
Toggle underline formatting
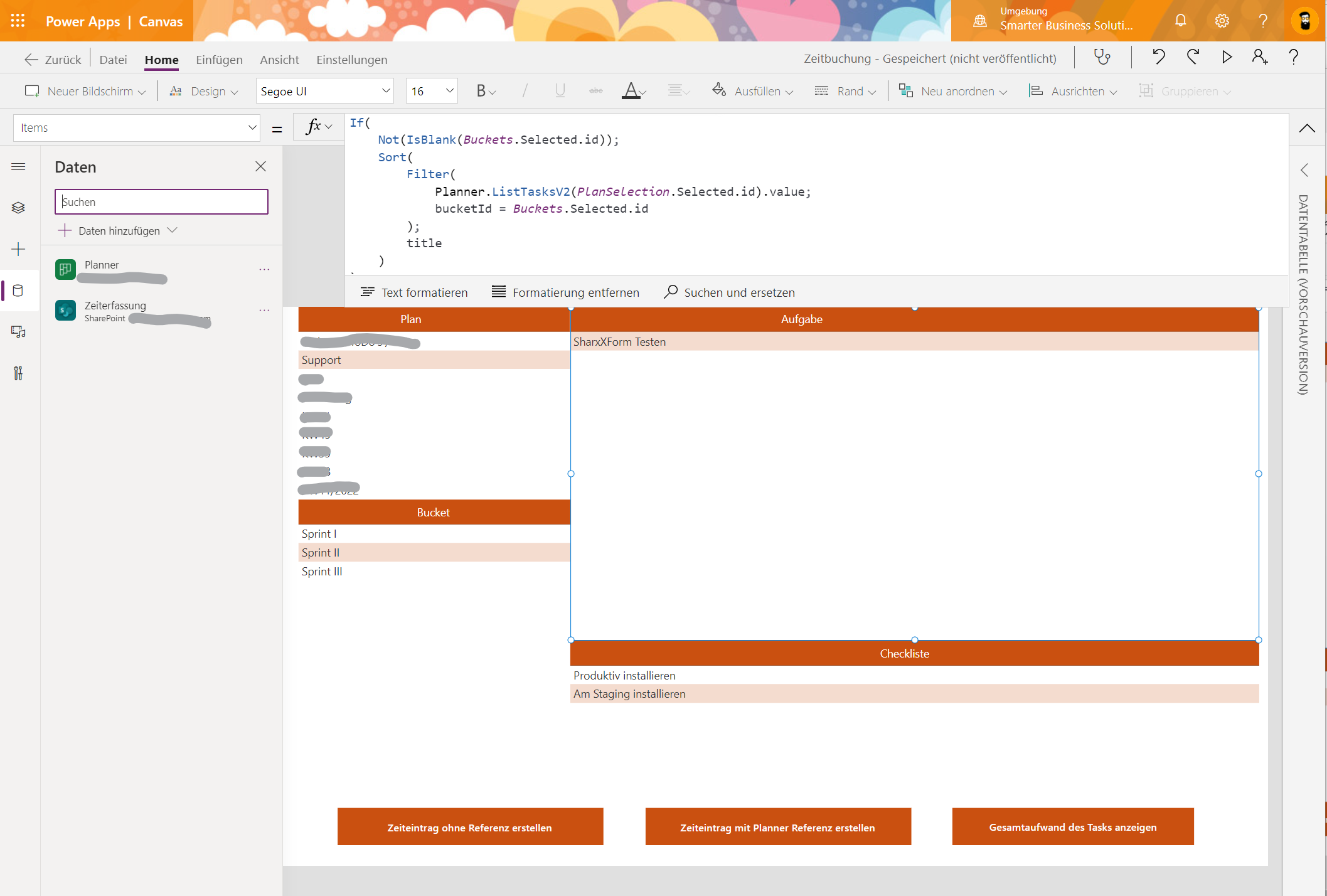559,90
